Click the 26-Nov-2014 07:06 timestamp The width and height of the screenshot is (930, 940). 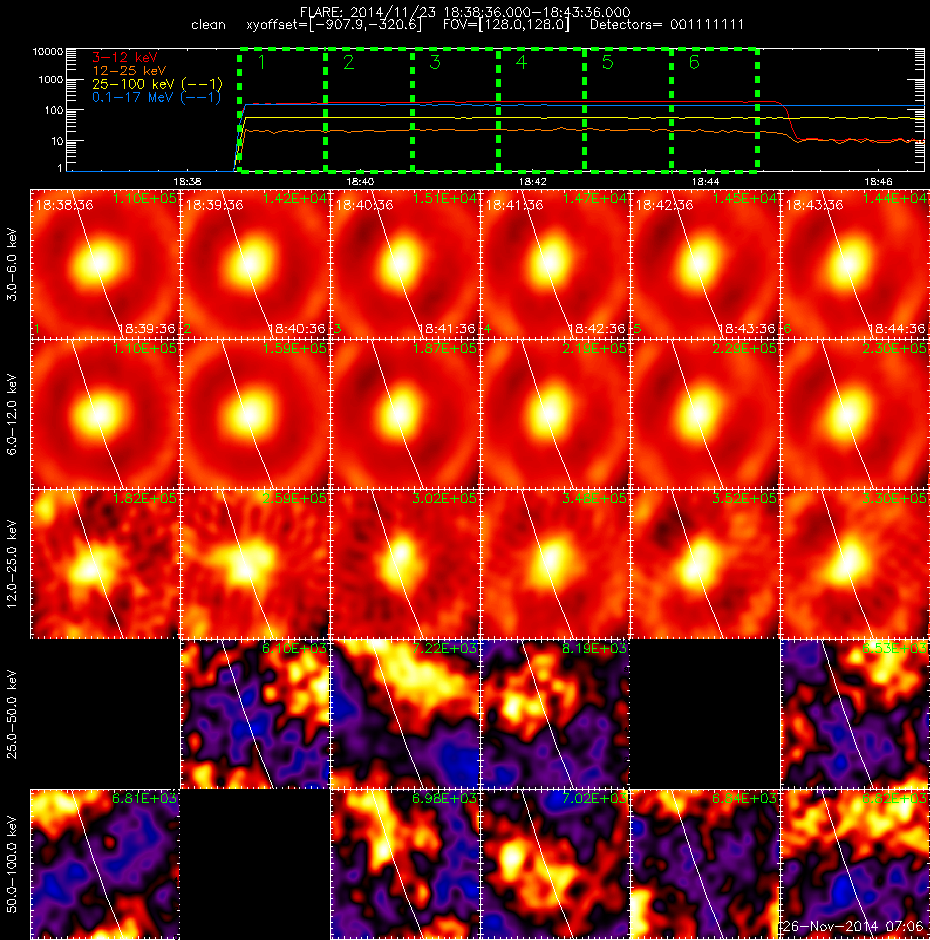[853, 926]
